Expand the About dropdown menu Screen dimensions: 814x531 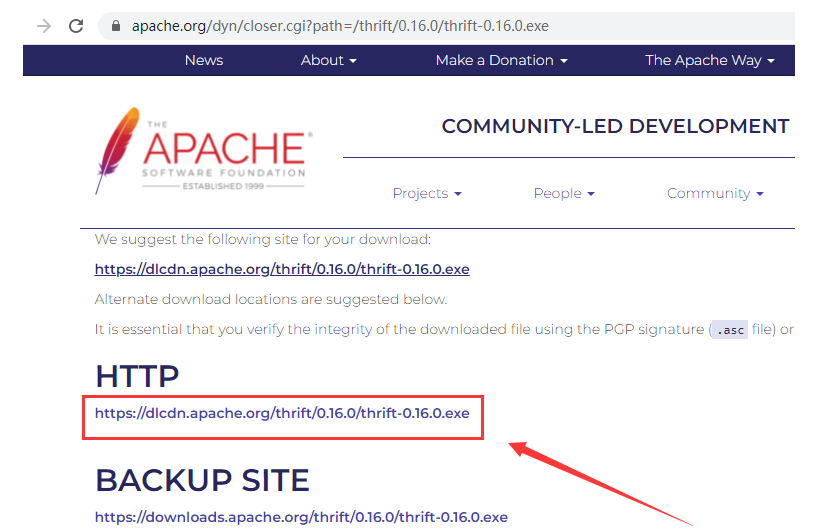coord(329,60)
